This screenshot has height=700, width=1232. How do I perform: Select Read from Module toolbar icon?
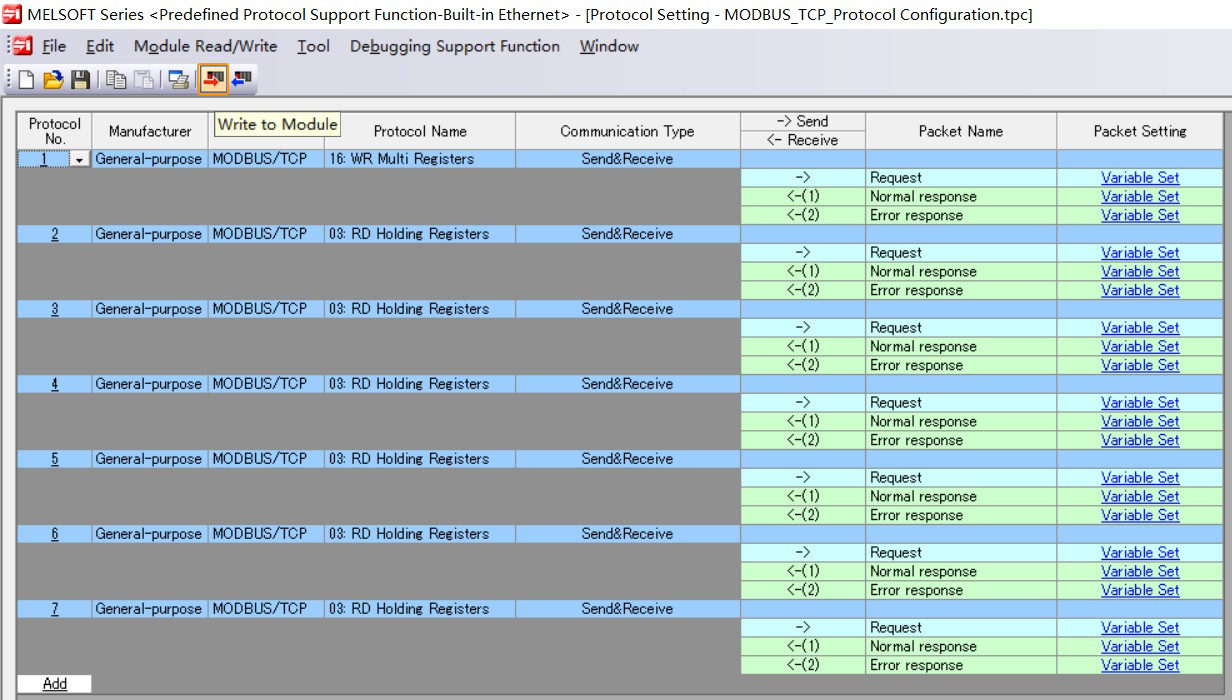(x=239, y=80)
